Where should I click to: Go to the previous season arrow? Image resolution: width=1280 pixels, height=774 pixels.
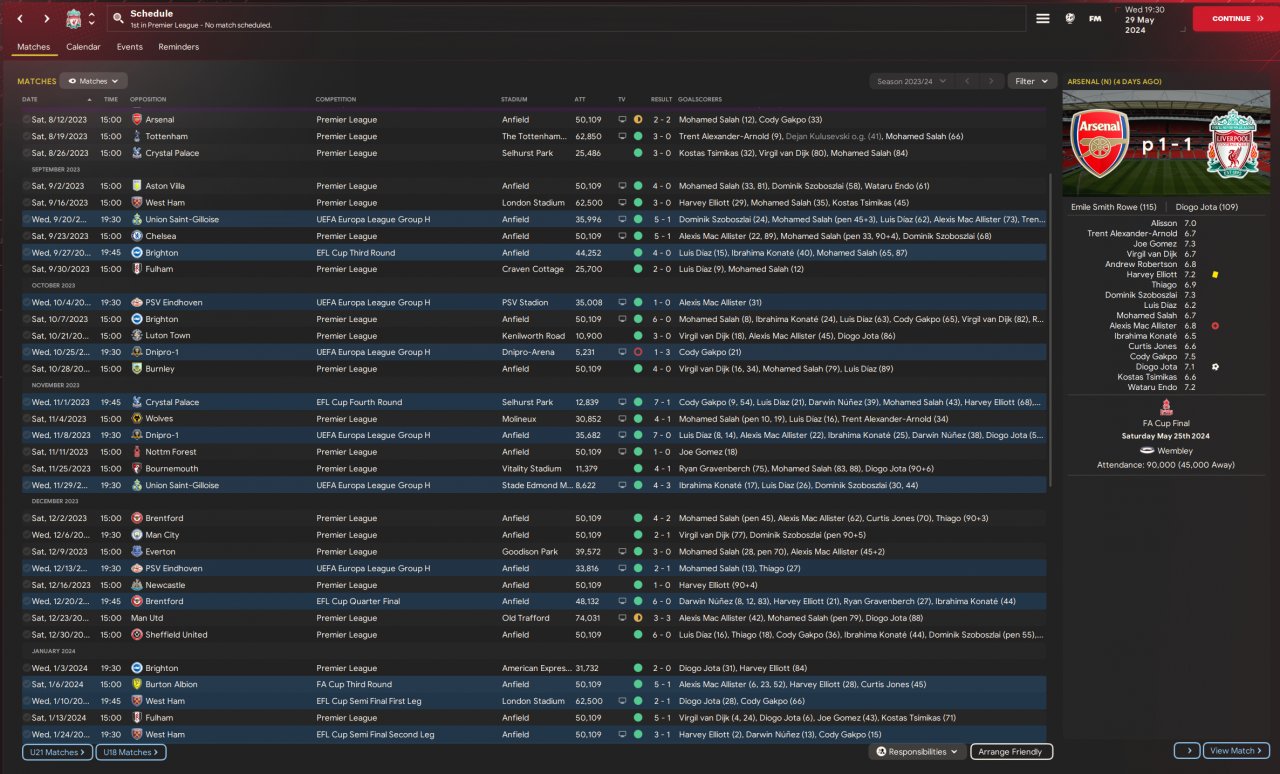(966, 81)
